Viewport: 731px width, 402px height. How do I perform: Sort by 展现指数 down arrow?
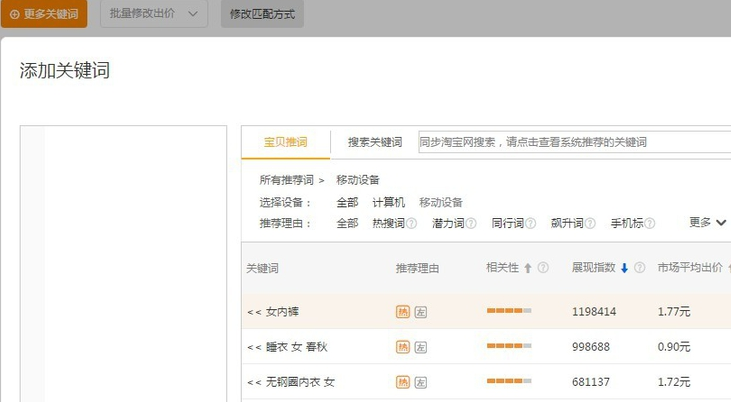coord(624,268)
